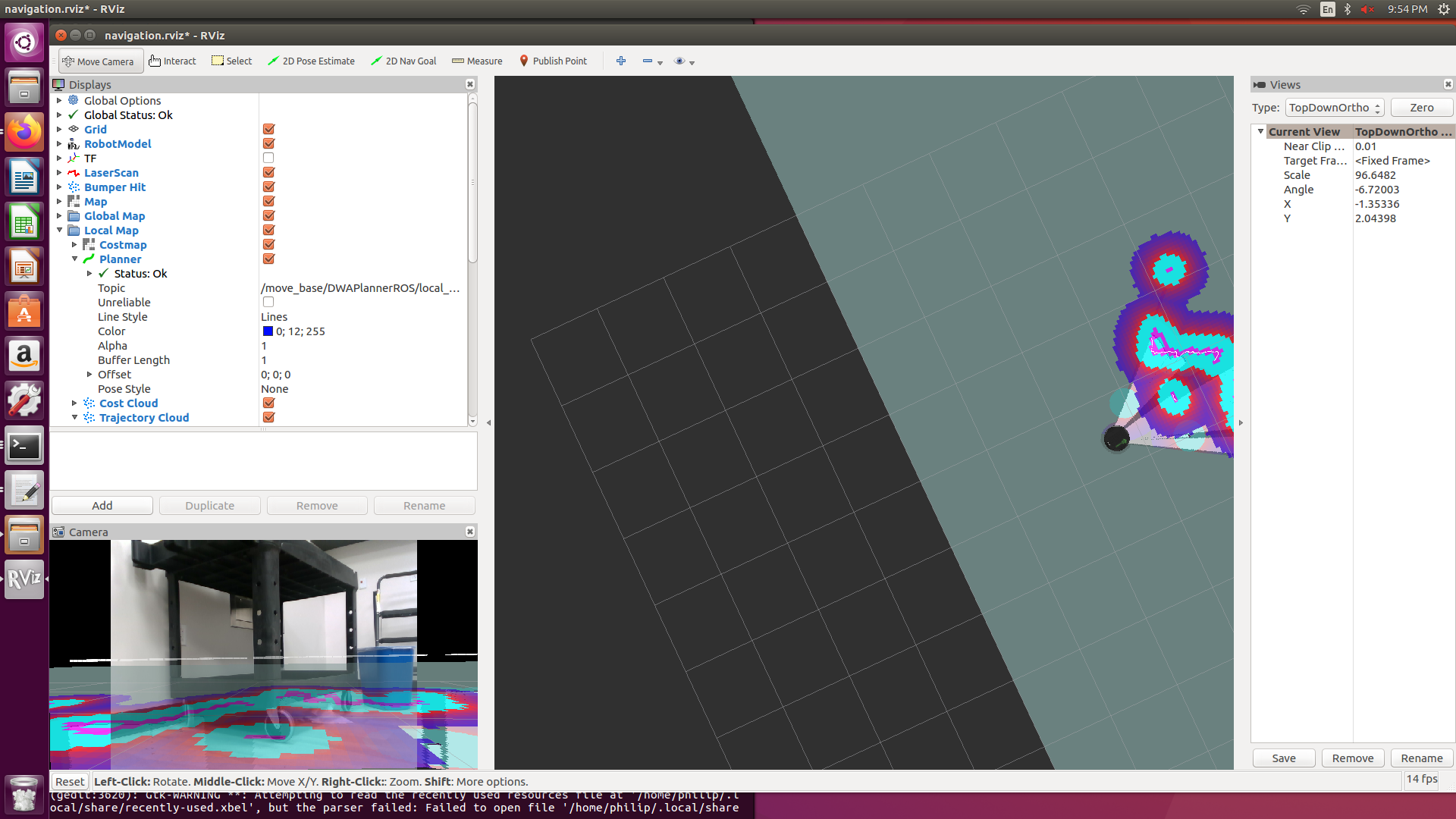Select the Measure tool

click(477, 61)
